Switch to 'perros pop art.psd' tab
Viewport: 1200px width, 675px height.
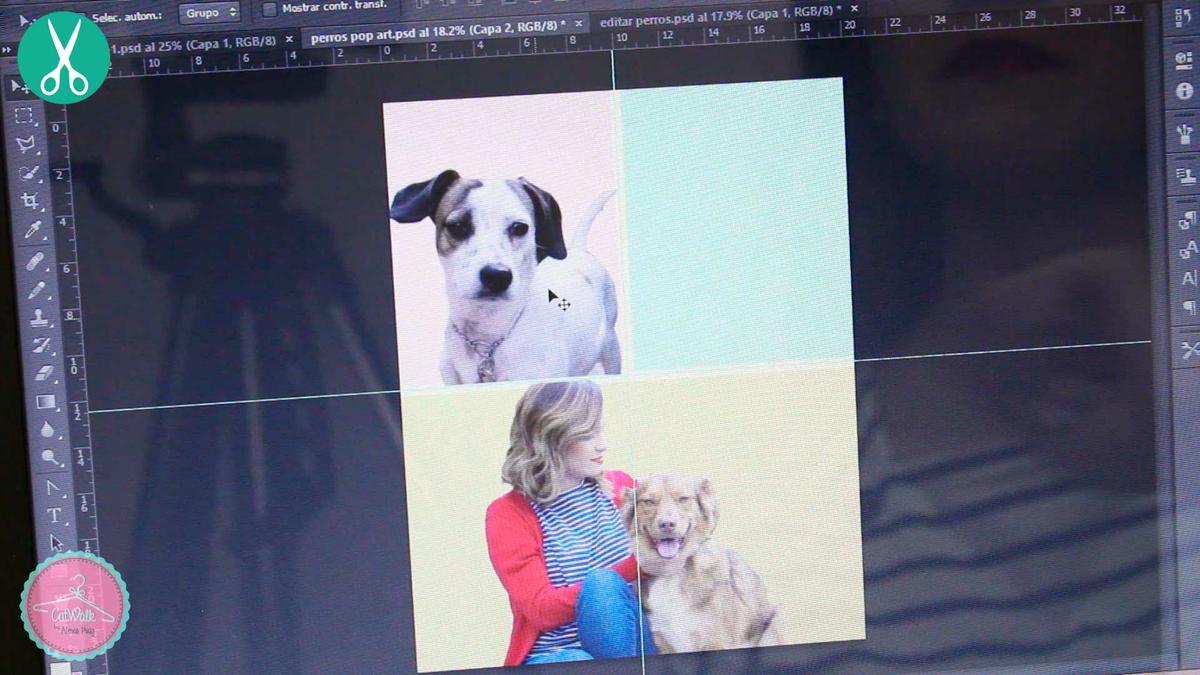click(430, 39)
